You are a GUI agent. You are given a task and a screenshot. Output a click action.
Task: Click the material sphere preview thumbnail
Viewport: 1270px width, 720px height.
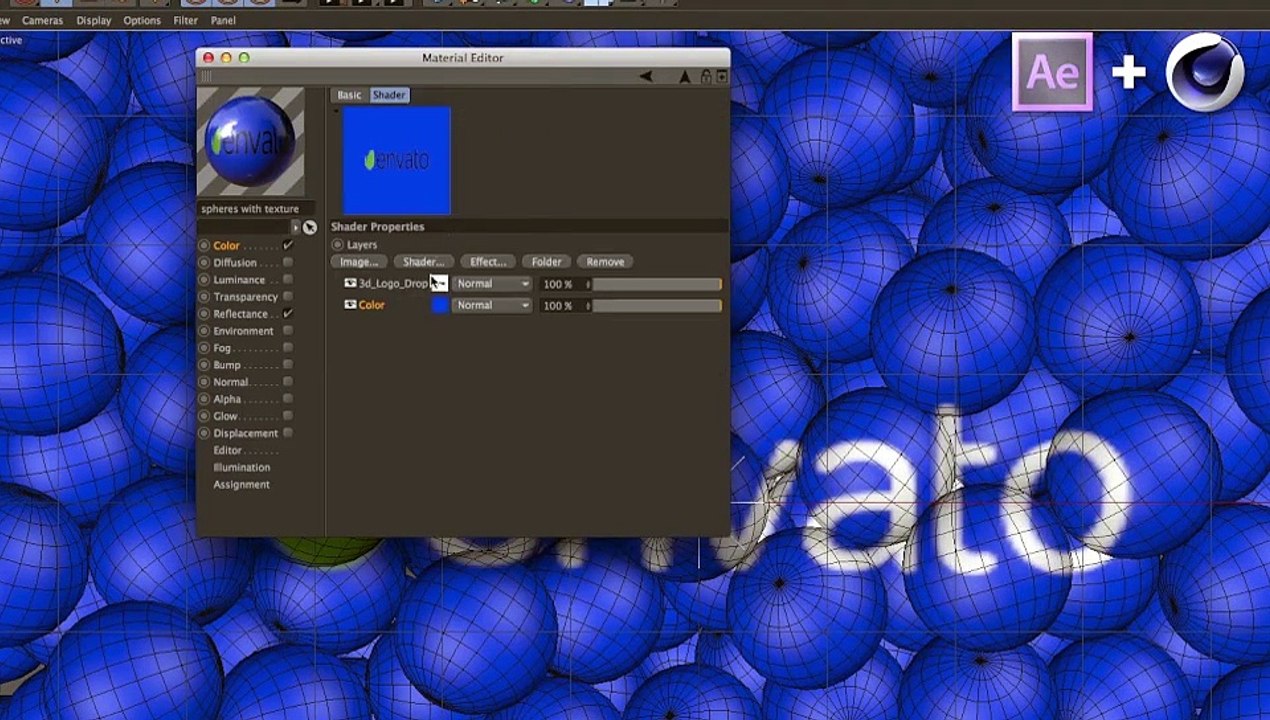[x=251, y=141]
